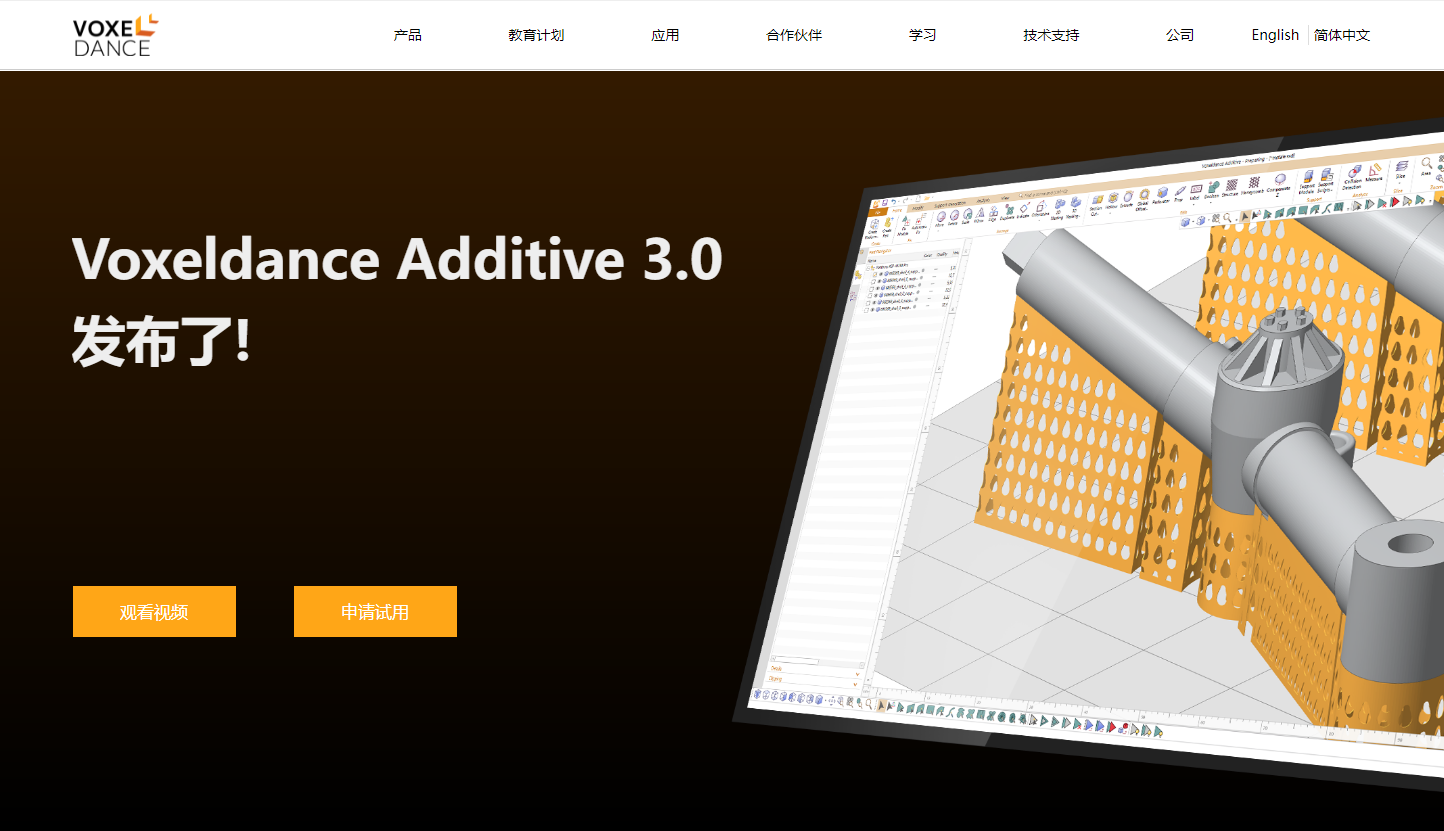The image size is (1444, 831).
Task: Open the 学习 menu in the site navigation
Action: 921,34
